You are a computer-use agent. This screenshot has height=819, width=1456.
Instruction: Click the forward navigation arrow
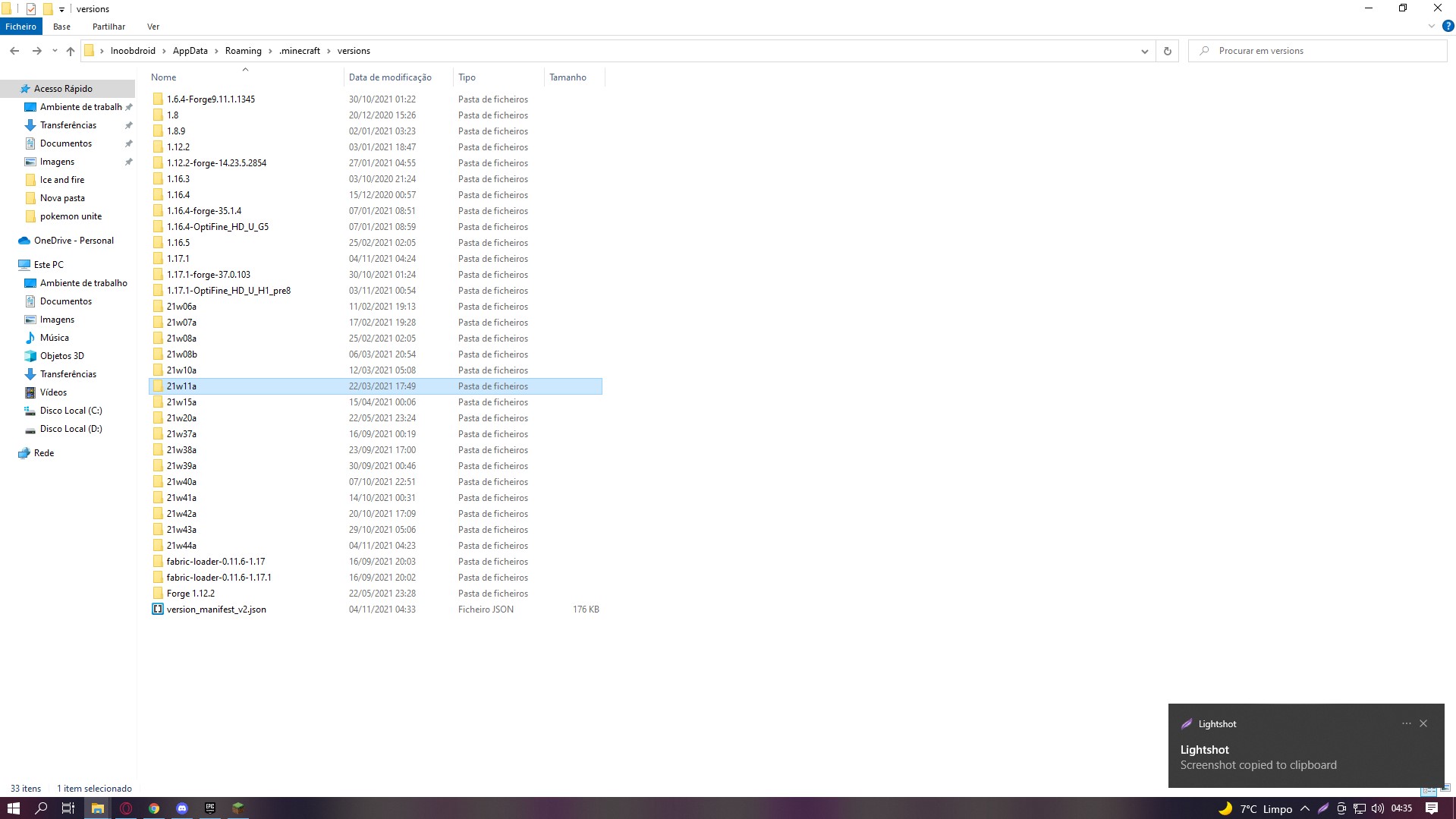[x=36, y=51]
